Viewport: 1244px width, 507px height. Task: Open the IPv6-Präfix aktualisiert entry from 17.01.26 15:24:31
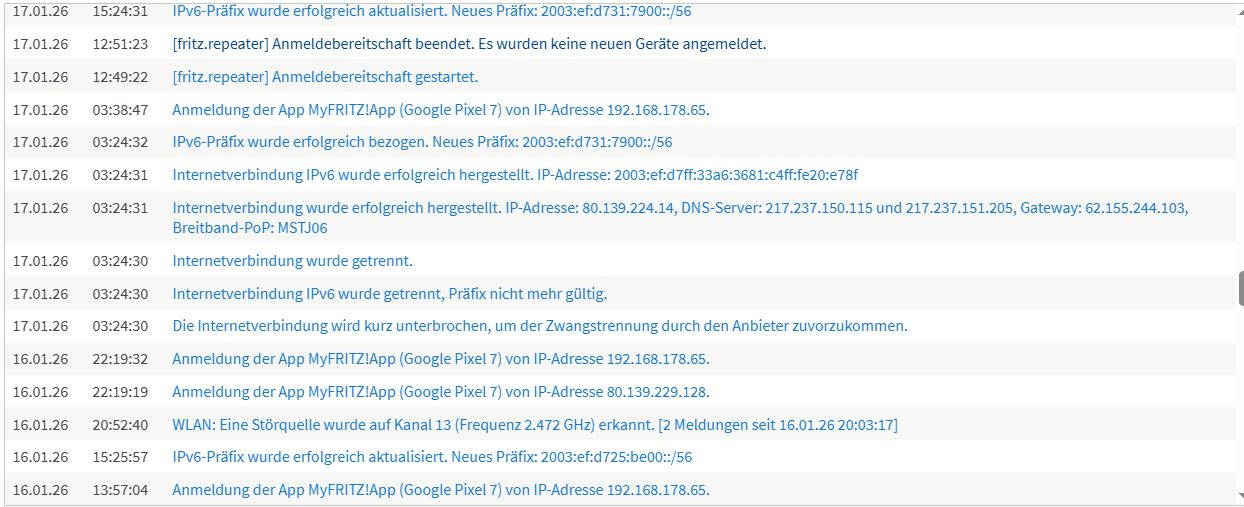pos(431,12)
